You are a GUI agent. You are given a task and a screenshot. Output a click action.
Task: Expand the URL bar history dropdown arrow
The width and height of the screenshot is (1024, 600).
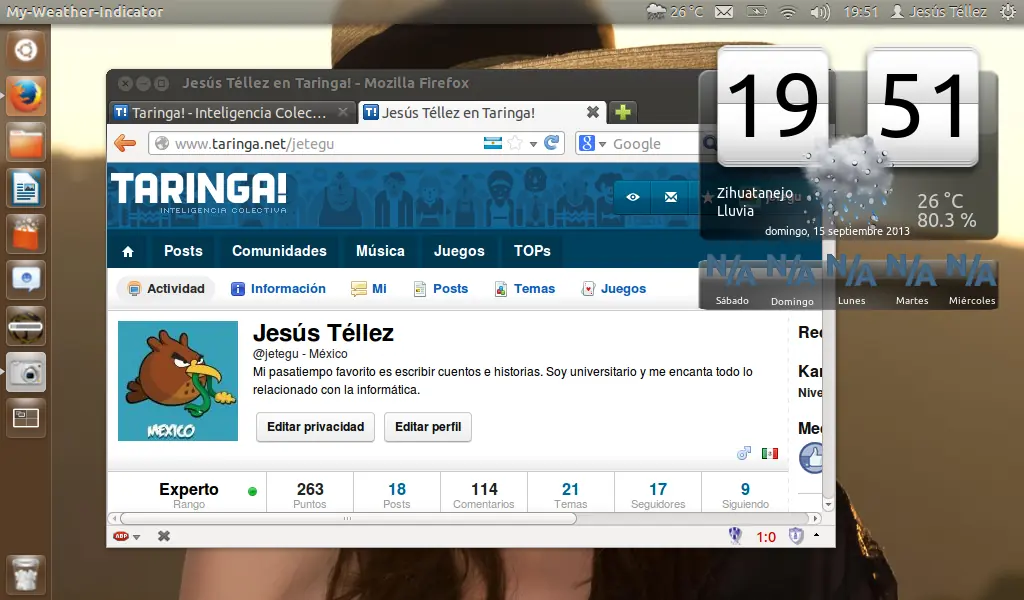pos(533,144)
